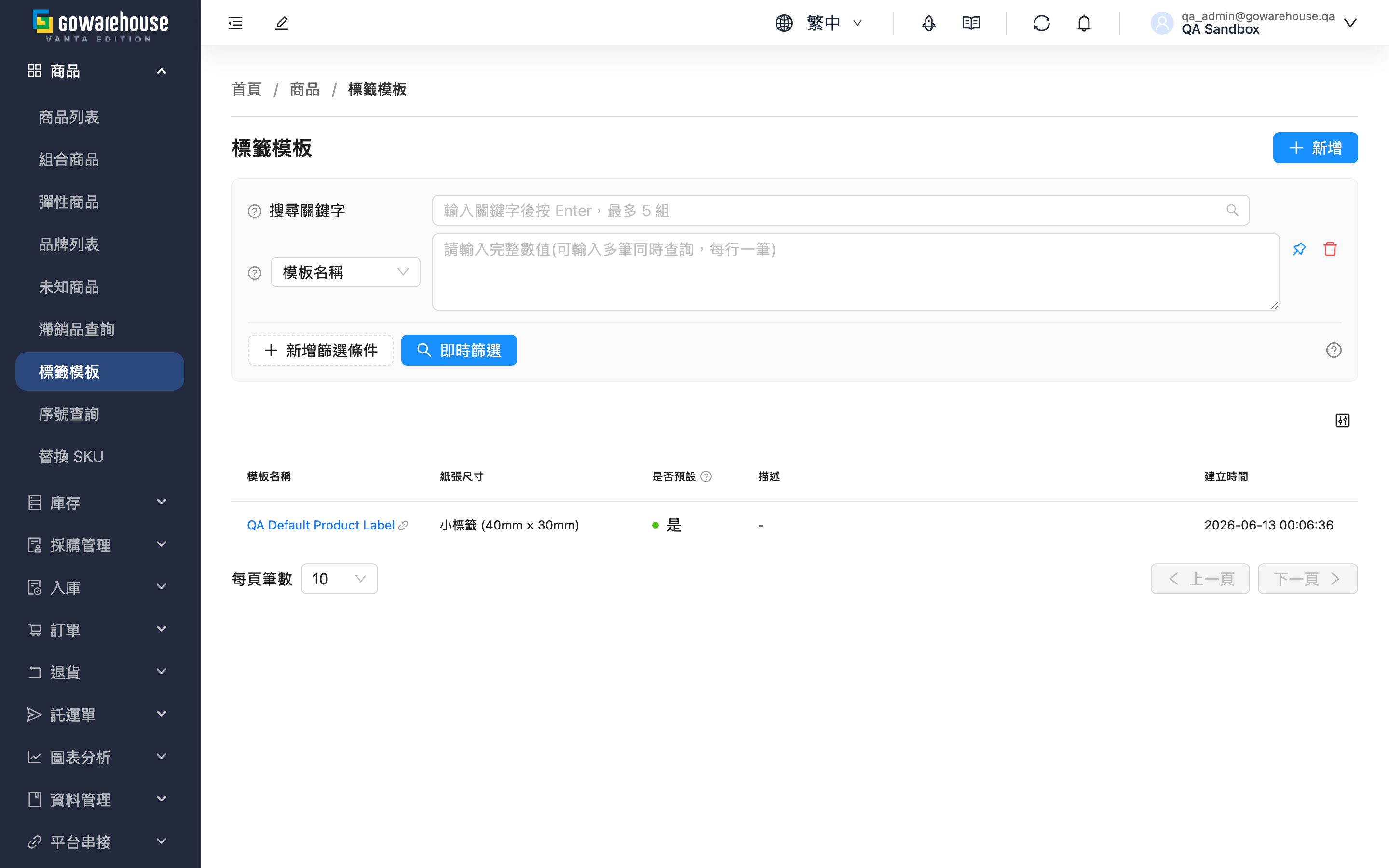Screen dimensions: 1389x868
Task: Expand the 圖表分析 sidebar section
Action: tap(100, 757)
